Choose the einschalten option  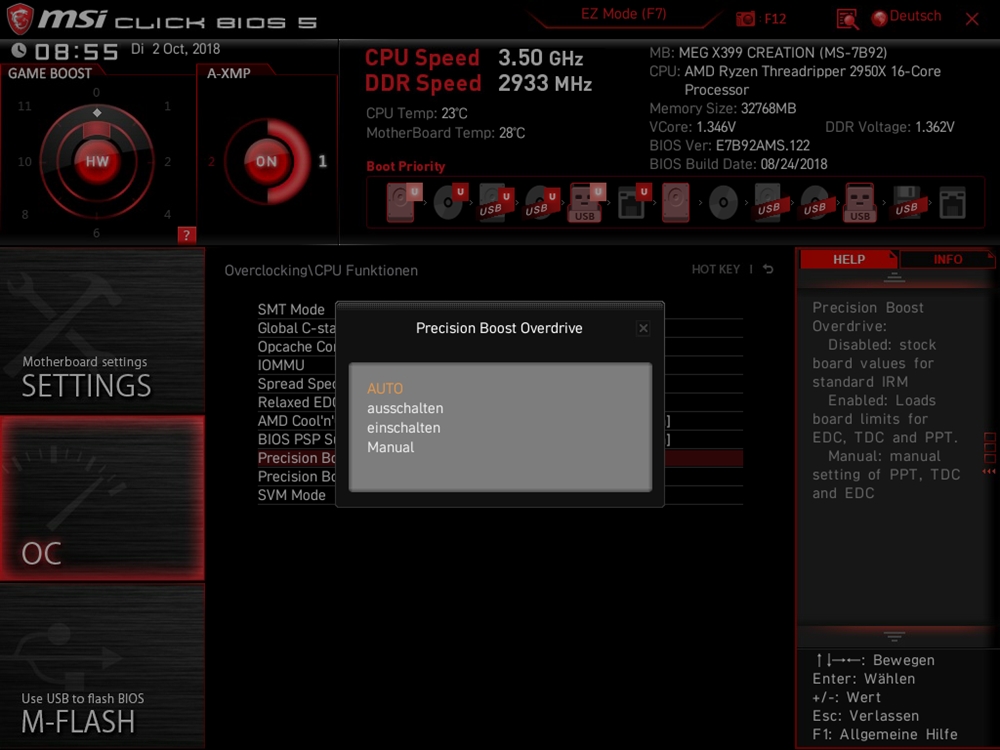coord(403,428)
